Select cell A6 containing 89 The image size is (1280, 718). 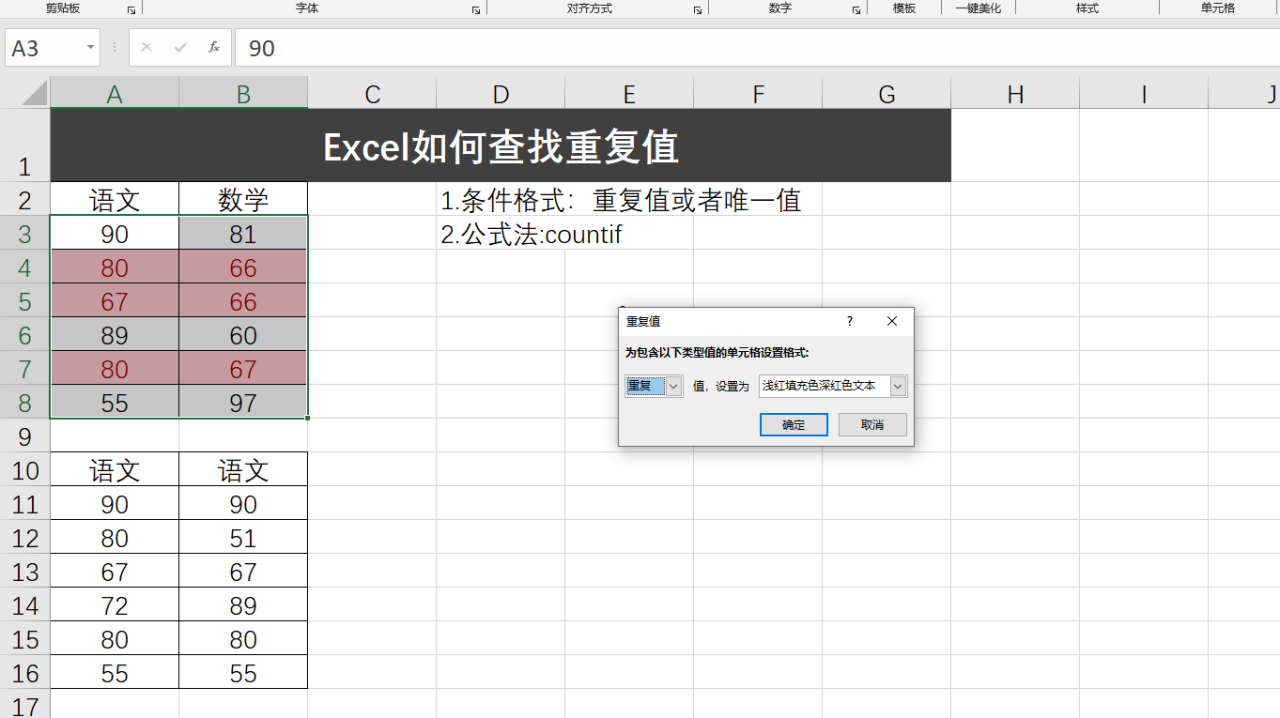115,335
